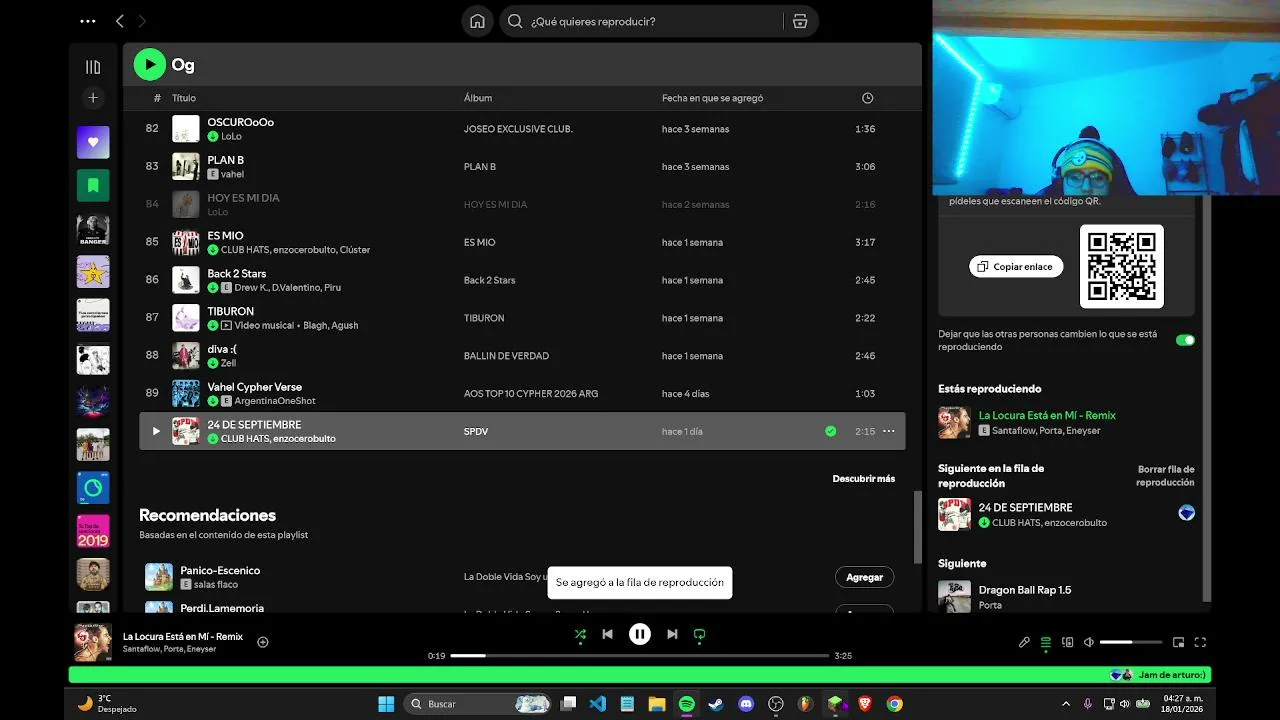Skip to the previous track
Image resolution: width=1280 pixels, height=720 pixels.
pos(607,634)
